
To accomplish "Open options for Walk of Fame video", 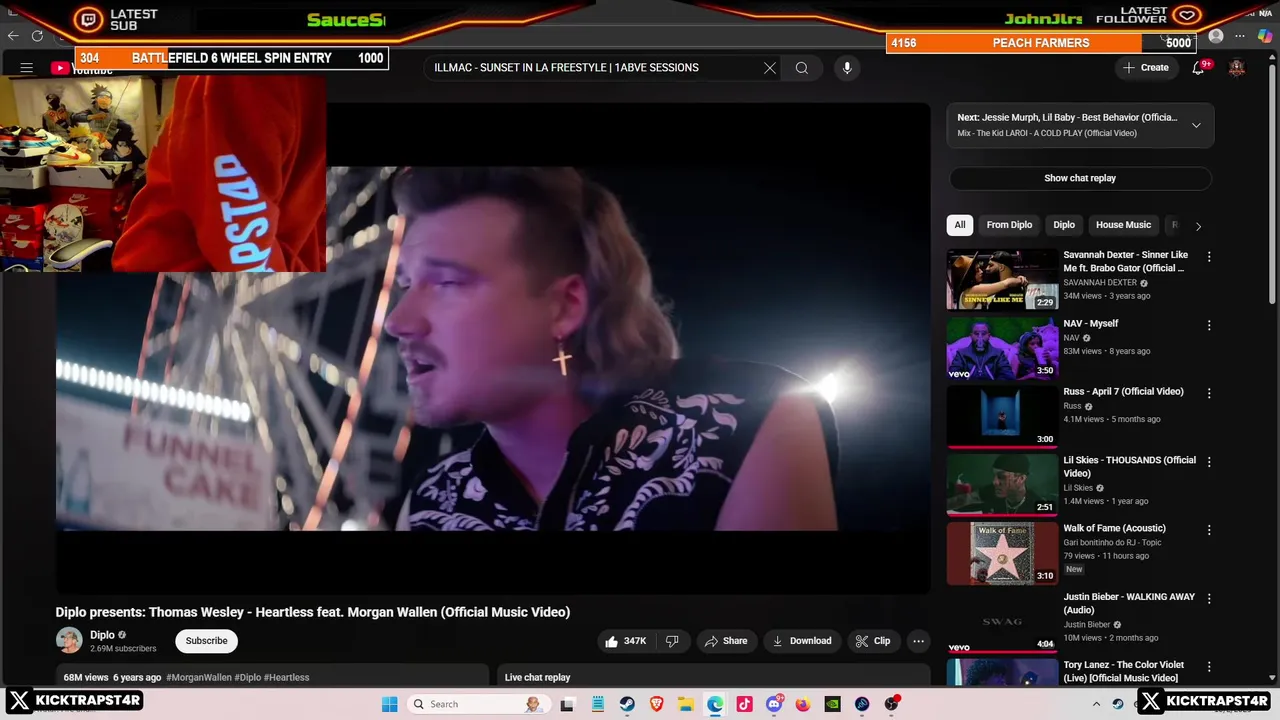I will tap(1209, 530).
